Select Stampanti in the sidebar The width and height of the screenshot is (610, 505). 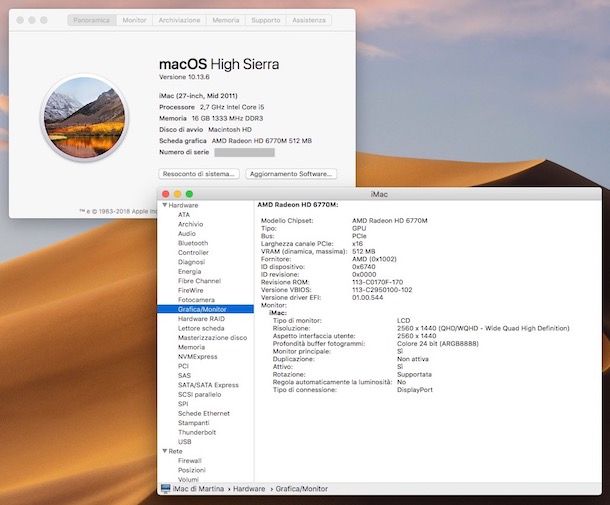[x=194, y=423]
